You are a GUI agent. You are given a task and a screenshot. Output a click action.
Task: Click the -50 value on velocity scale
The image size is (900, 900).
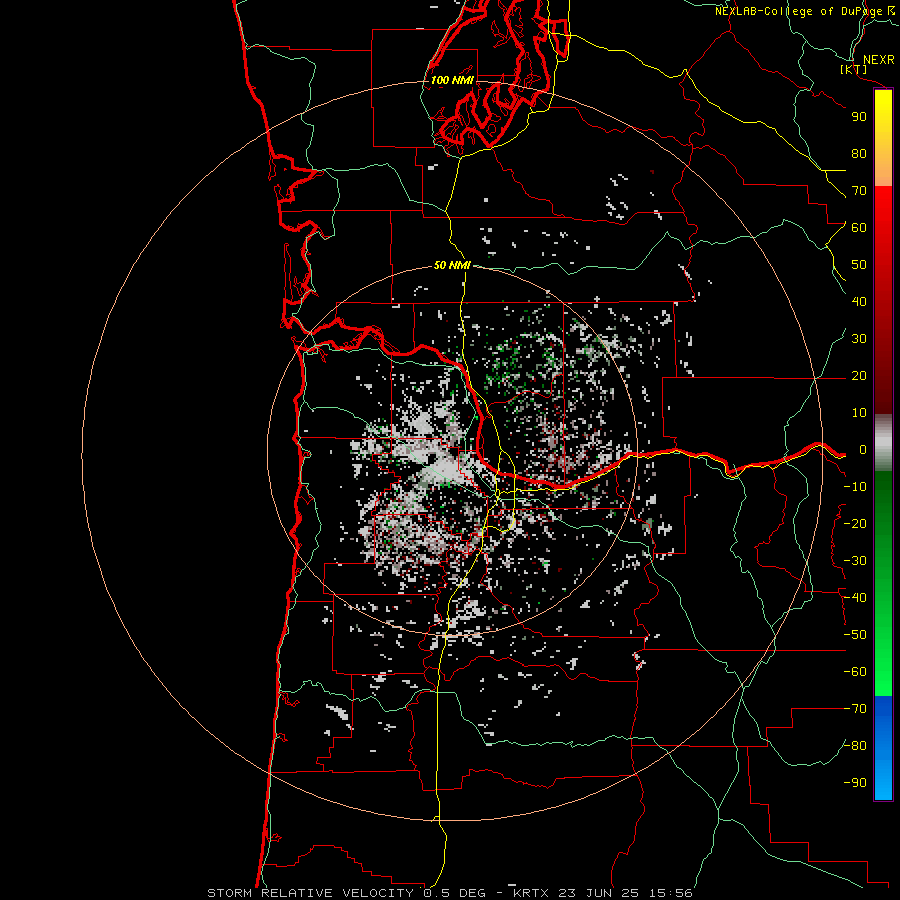pos(855,635)
